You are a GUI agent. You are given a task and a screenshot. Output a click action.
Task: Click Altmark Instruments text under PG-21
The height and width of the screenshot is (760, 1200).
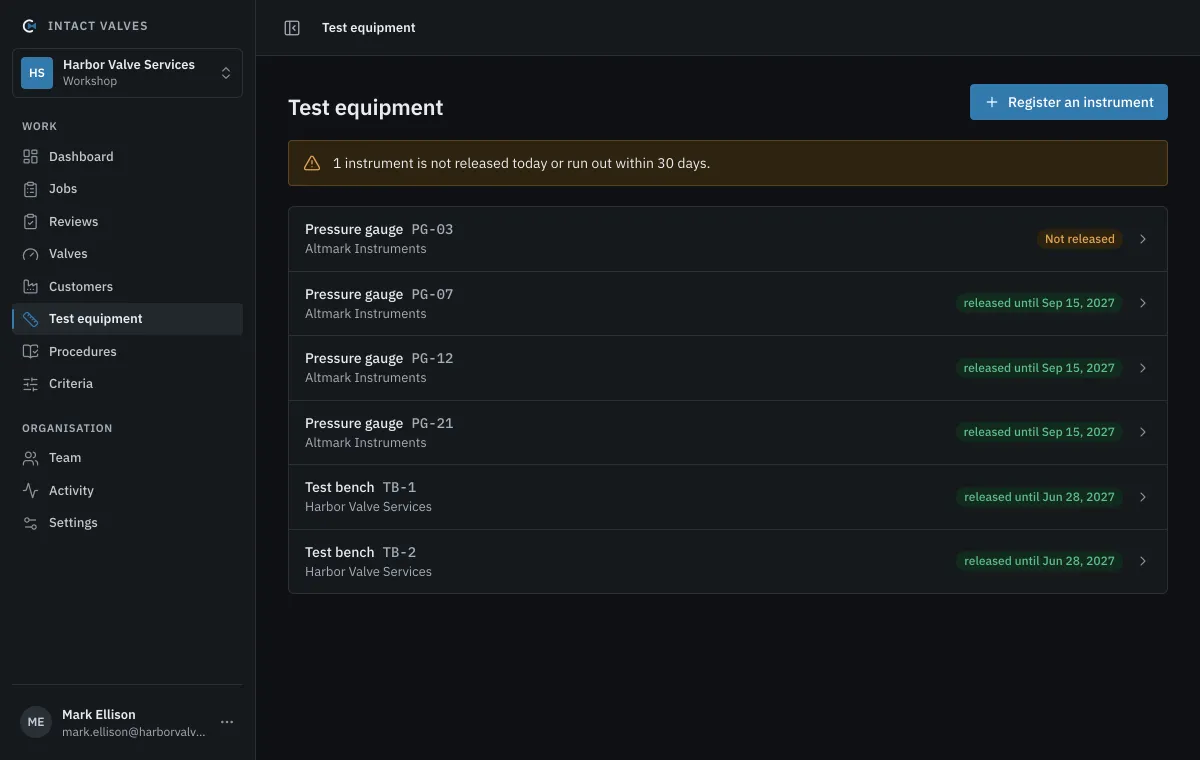click(365, 443)
